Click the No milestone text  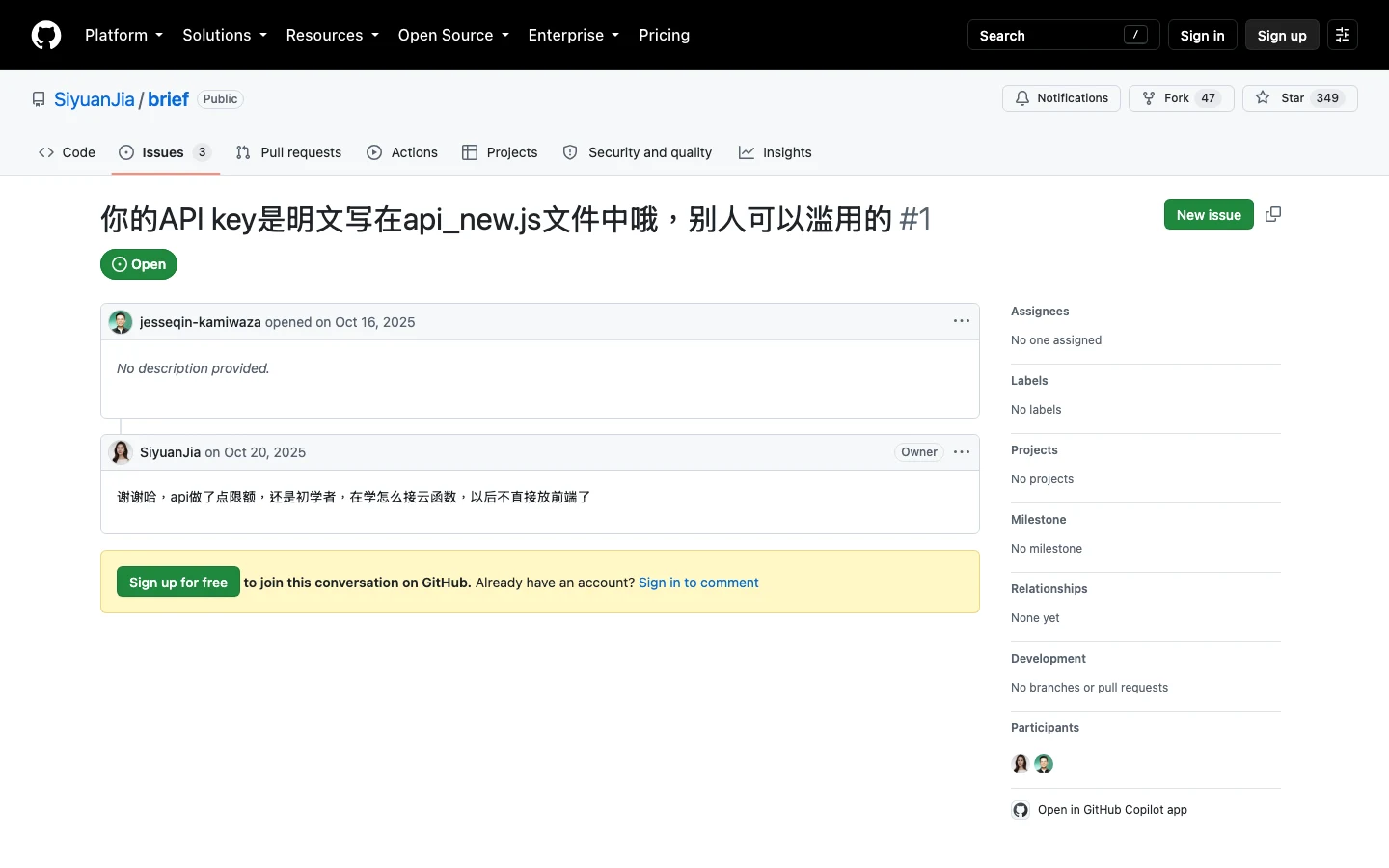[1047, 549]
